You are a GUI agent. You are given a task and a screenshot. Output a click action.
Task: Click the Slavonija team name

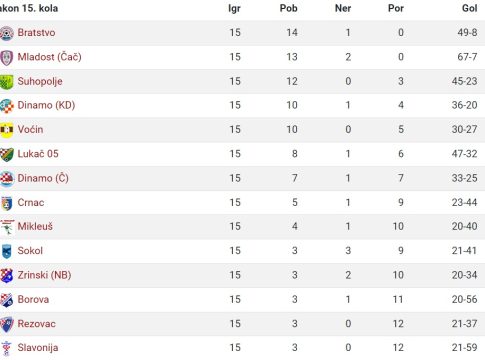(38, 348)
